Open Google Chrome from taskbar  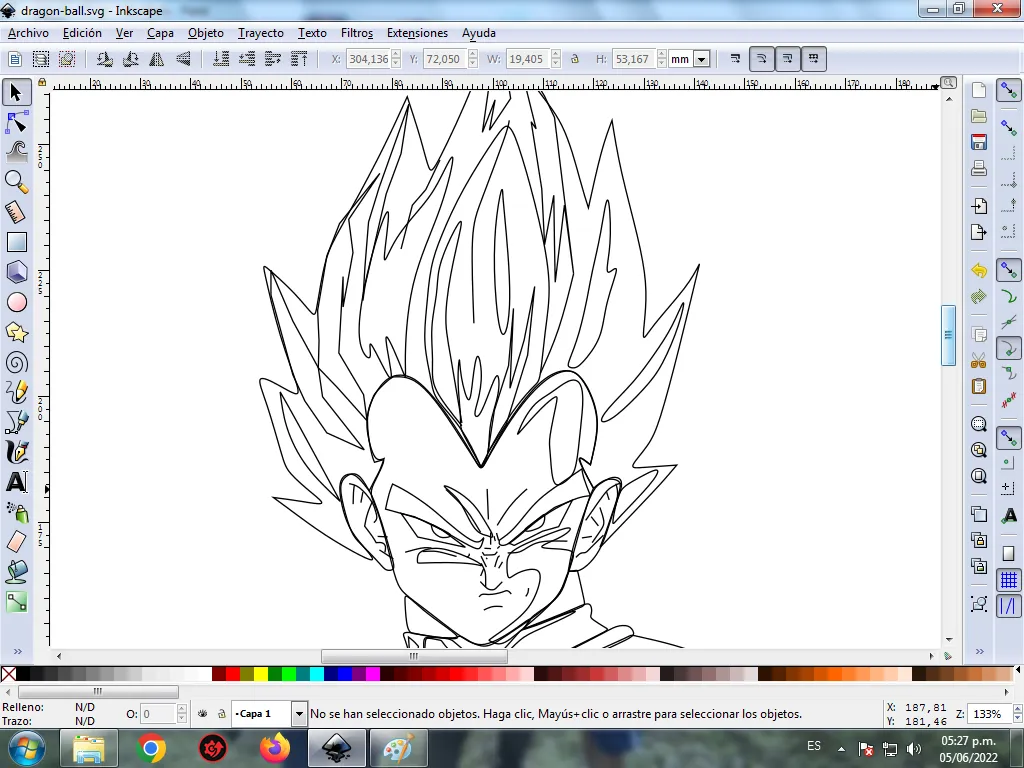151,748
